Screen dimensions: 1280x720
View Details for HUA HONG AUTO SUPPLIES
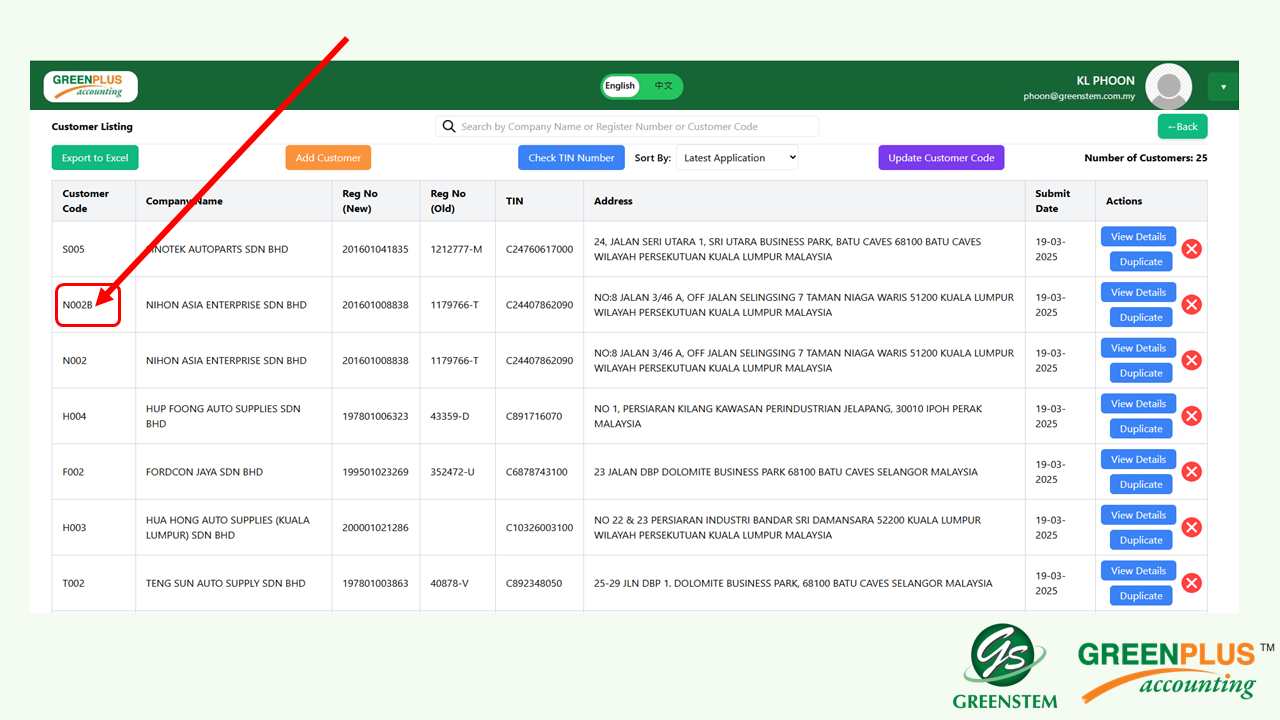(1138, 515)
